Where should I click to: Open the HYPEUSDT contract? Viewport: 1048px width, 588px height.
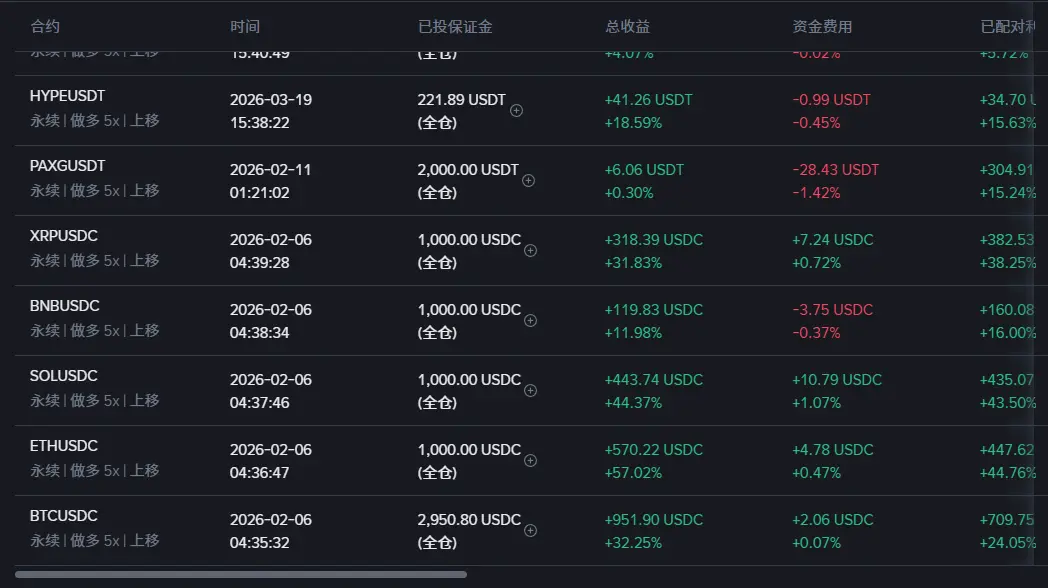point(67,96)
